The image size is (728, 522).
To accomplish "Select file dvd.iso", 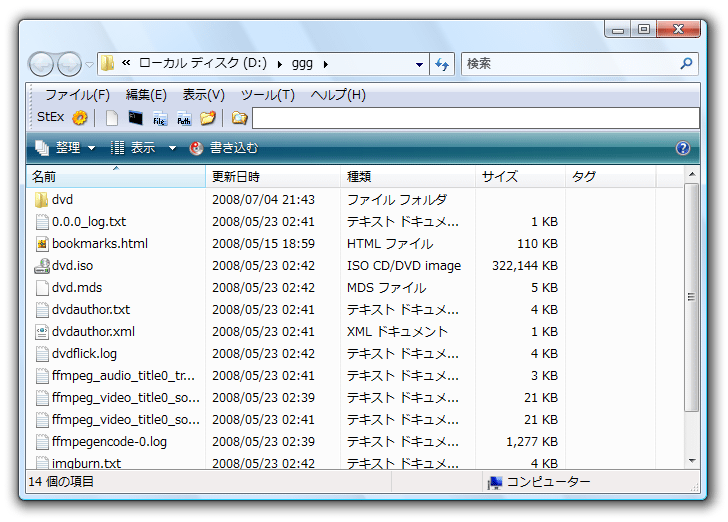I will pyautogui.click(x=72, y=266).
